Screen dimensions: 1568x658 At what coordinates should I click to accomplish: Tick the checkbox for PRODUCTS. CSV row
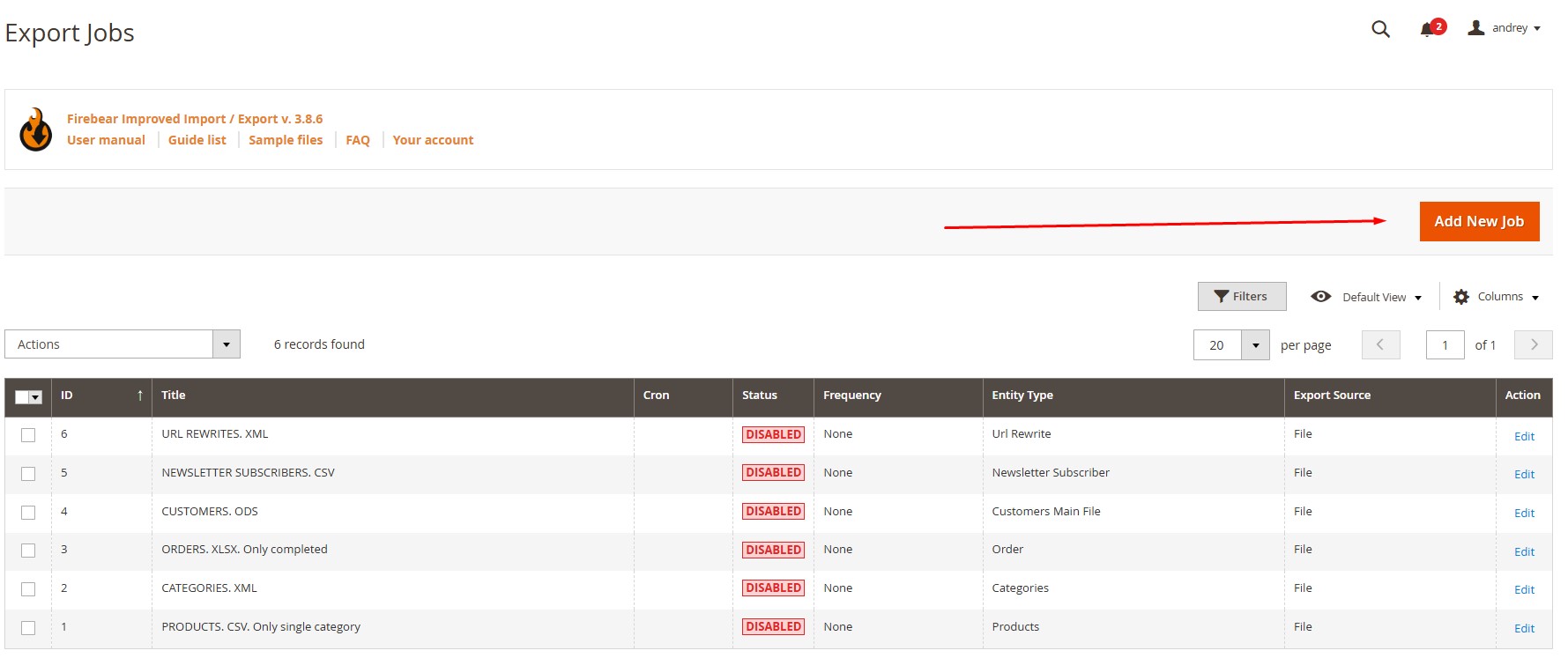(28, 628)
